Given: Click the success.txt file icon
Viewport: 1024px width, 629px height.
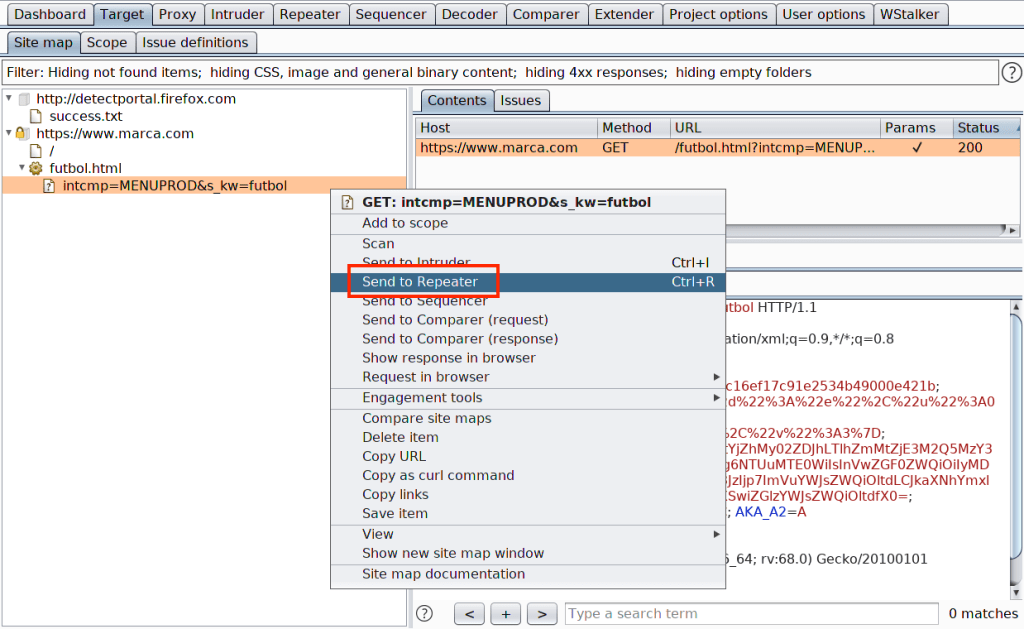Looking at the screenshot, I should pyautogui.click(x=35, y=116).
